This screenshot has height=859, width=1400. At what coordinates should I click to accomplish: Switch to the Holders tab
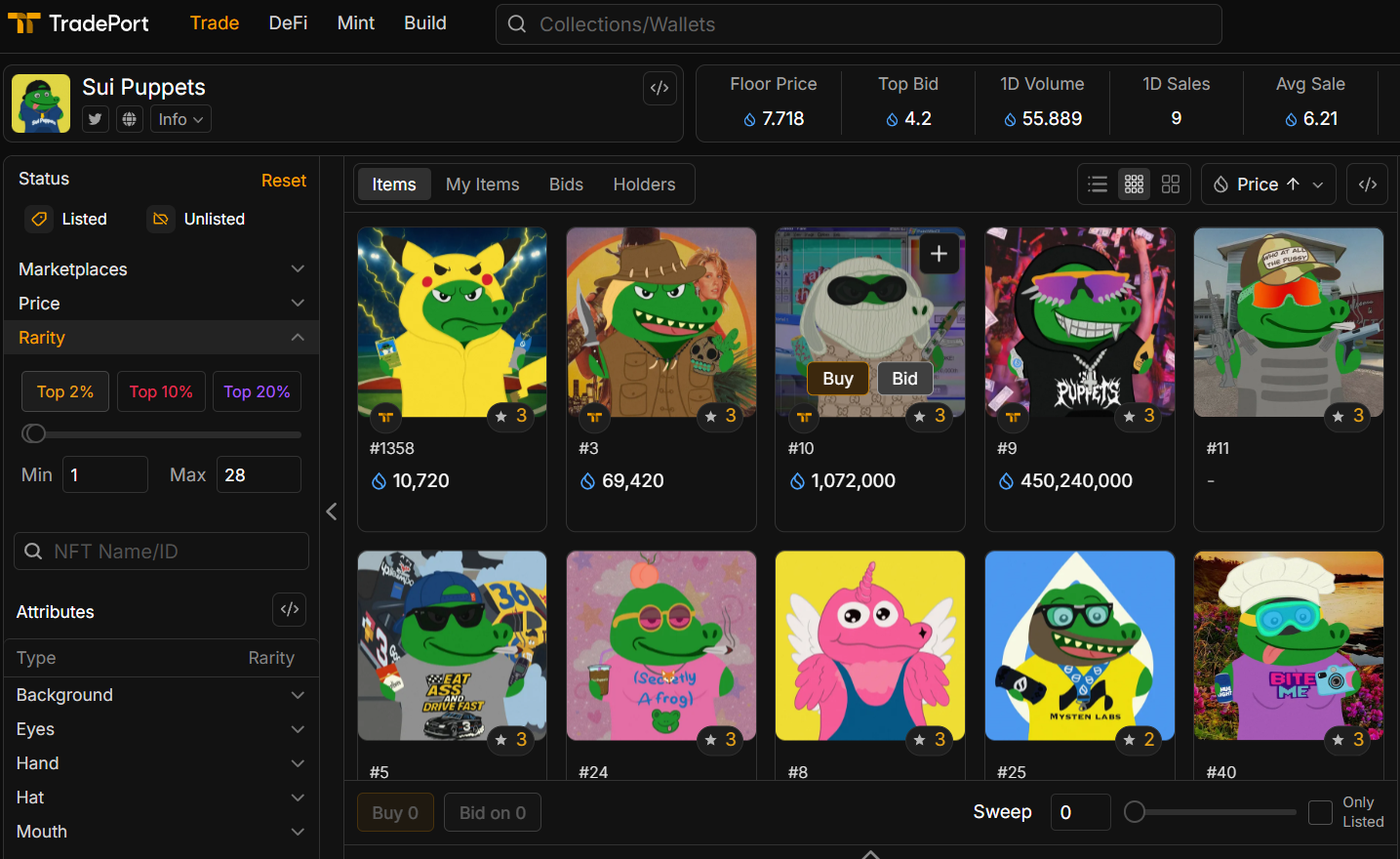click(644, 184)
